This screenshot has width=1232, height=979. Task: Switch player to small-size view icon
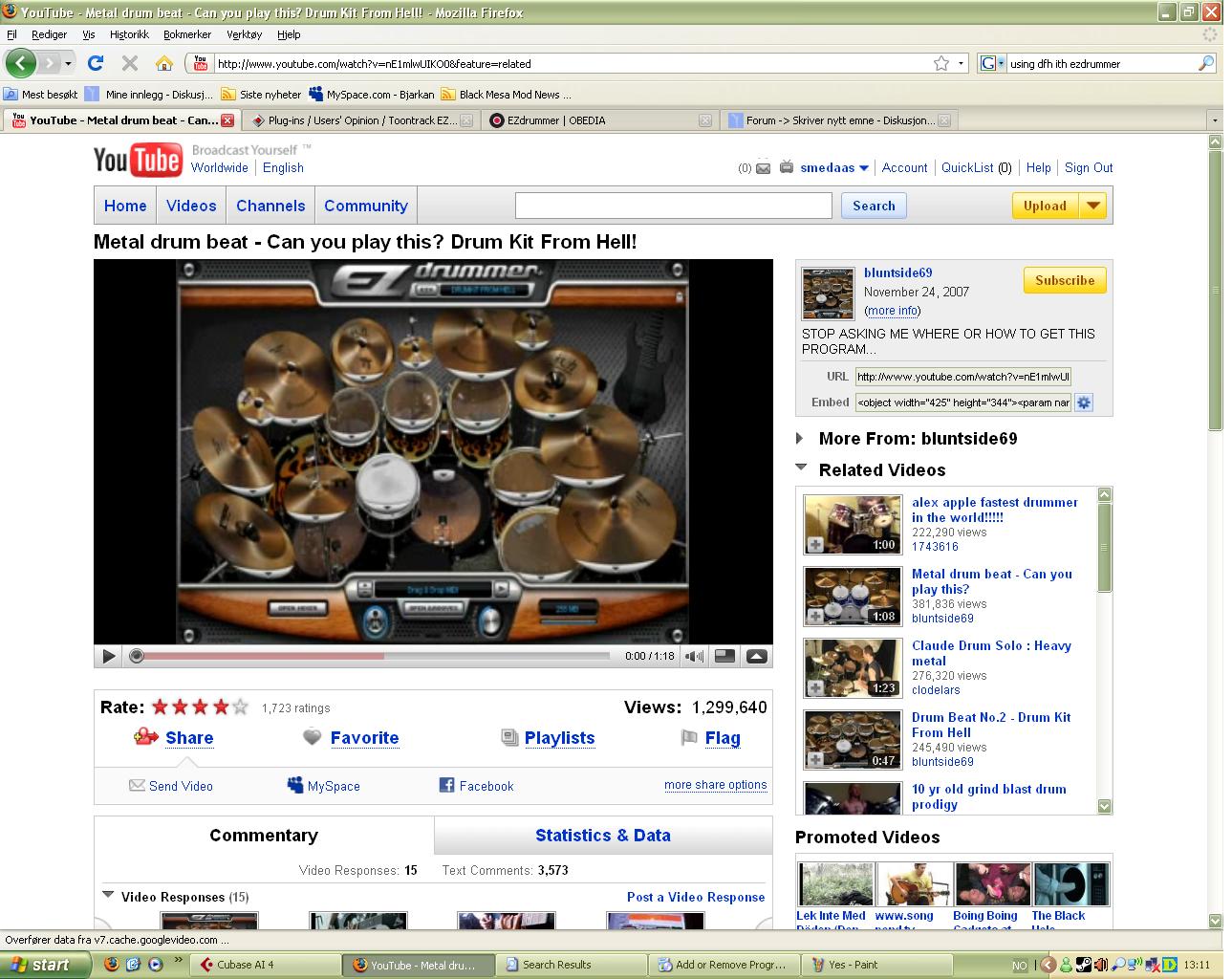[725, 656]
